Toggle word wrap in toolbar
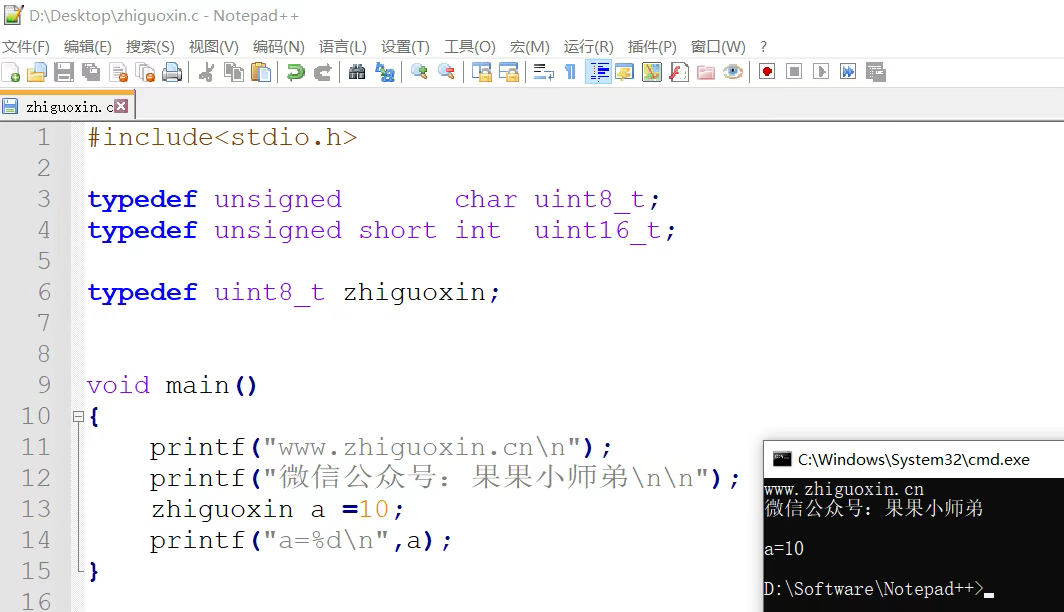This screenshot has width=1064, height=612. (x=544, y=72)
